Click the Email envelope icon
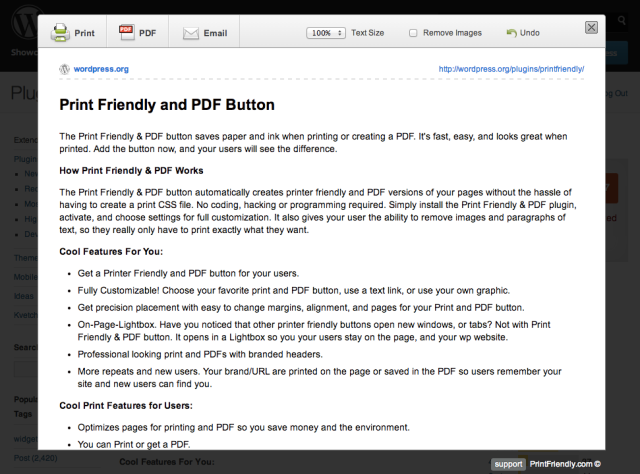 pyautogui.click(x=191, y=32)
